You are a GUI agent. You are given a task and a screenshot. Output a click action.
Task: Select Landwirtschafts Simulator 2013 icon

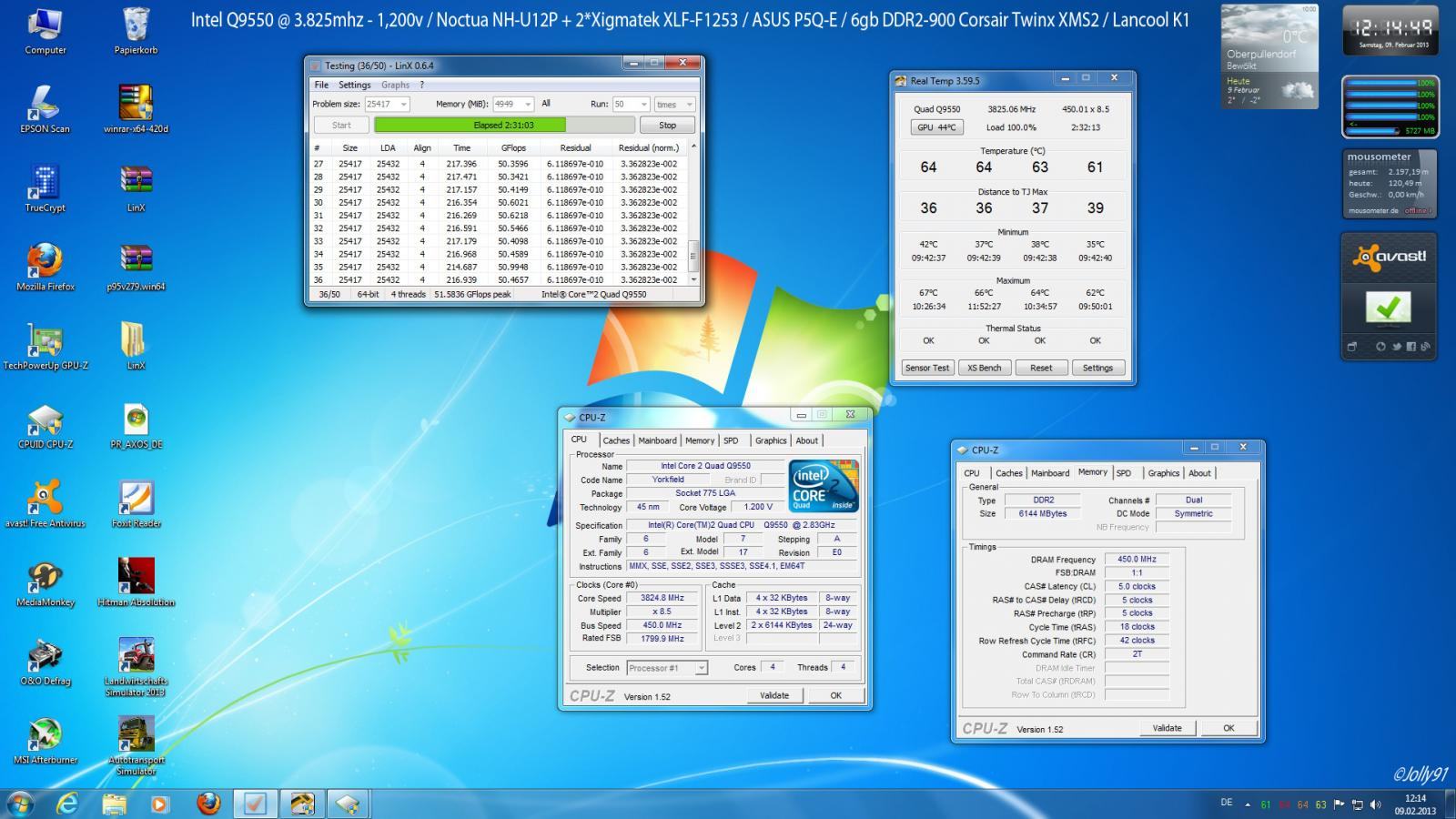click(136, 667)
